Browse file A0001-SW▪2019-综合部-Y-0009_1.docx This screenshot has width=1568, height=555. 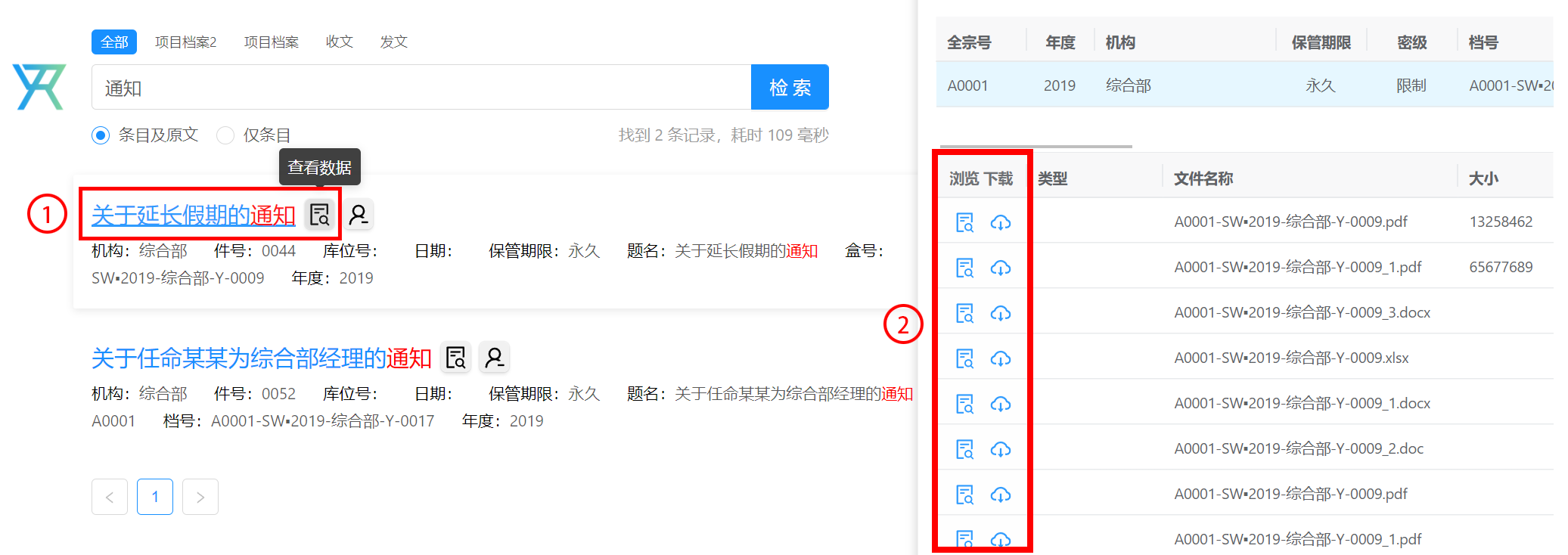965,404
